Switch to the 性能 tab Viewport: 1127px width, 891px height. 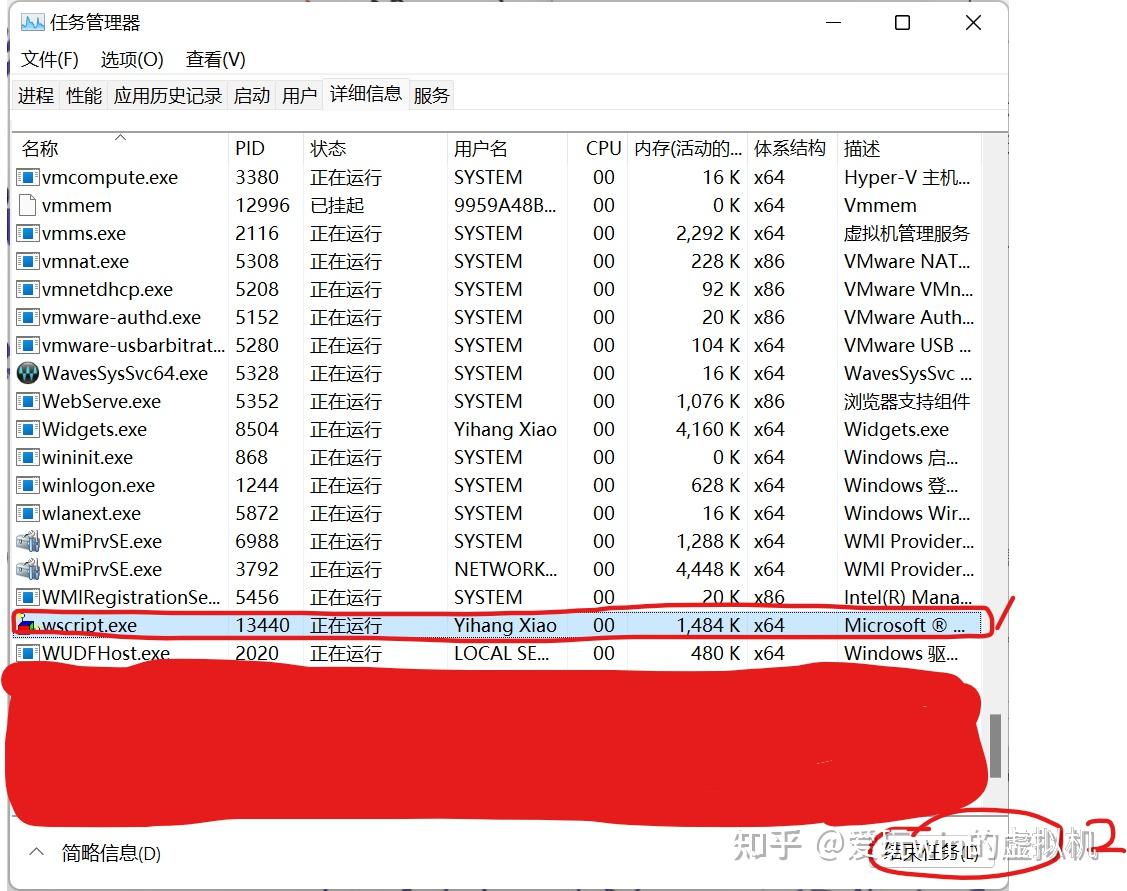point(84,95)
